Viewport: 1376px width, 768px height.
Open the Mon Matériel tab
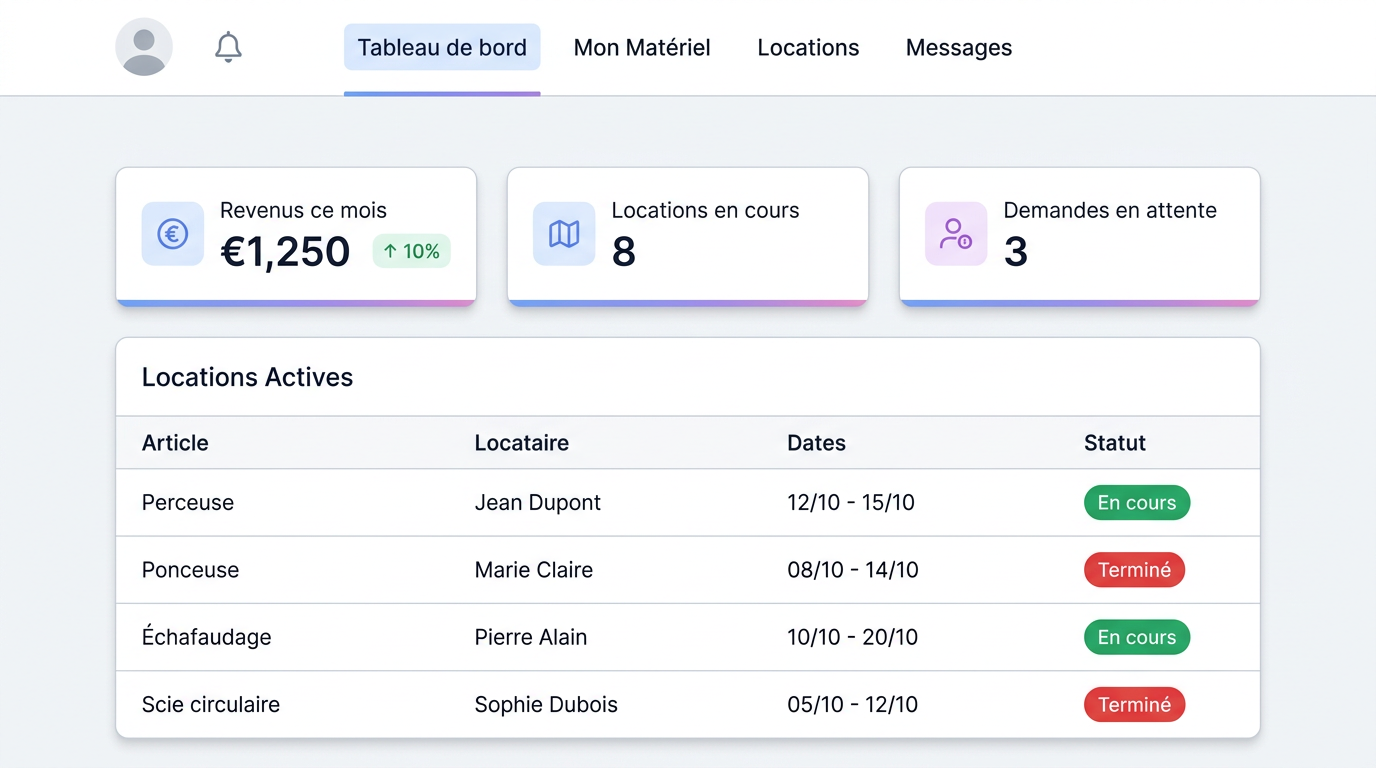pos(642,47)
